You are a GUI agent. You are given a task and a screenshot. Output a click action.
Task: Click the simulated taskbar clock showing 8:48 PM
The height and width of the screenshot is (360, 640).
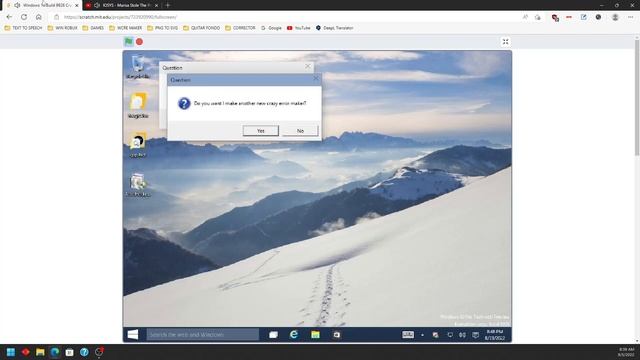point(495,335)
